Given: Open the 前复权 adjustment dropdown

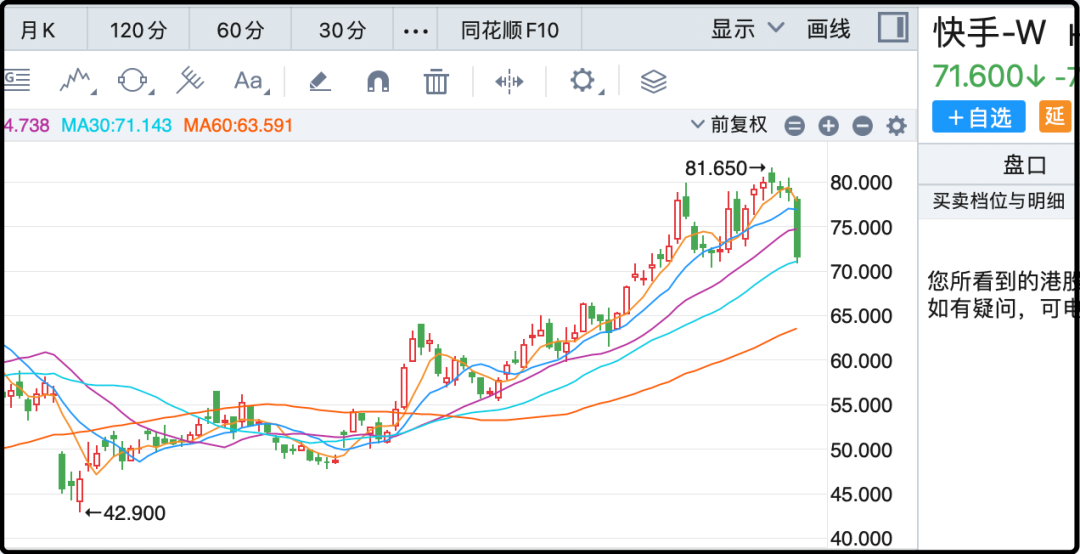Looking at the screenshot, I should [730, 125].
